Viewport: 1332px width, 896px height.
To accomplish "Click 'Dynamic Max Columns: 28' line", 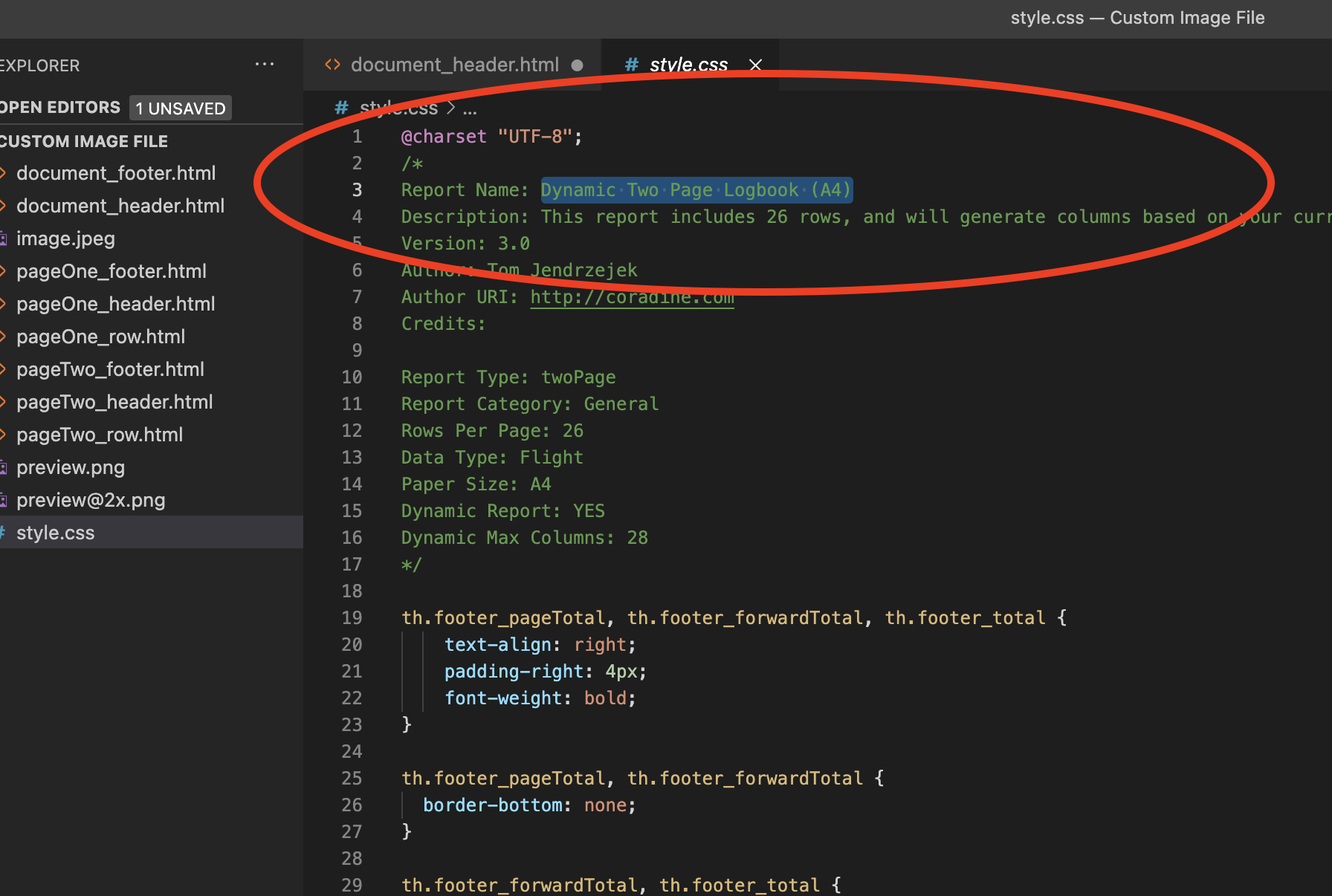I will pos(525,538).
